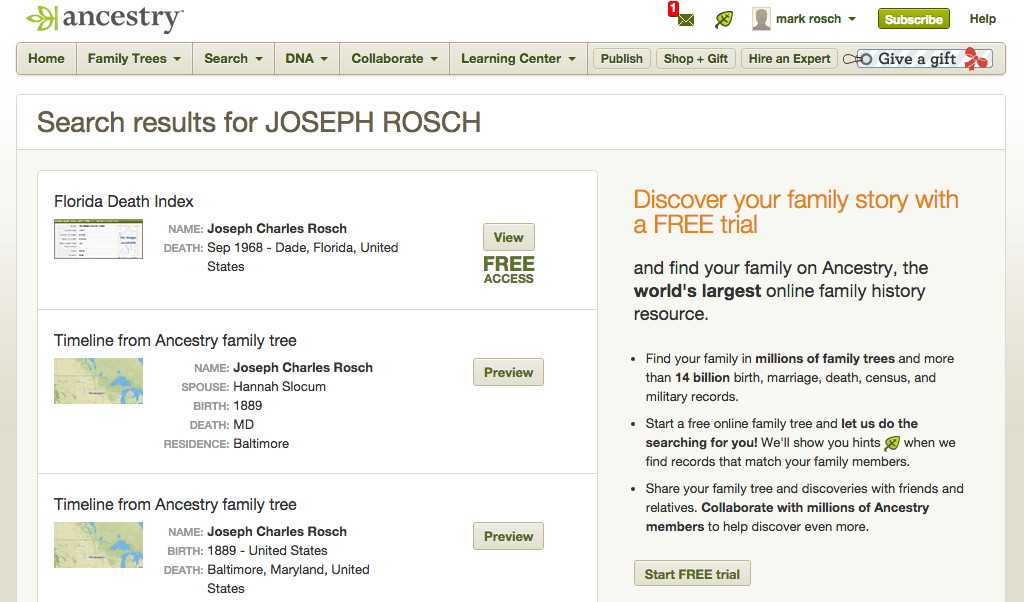Click Joseph Charles Rosch in Florida Death Index
The height and width of the screenshot is (602, 1024).
point(277,229)
